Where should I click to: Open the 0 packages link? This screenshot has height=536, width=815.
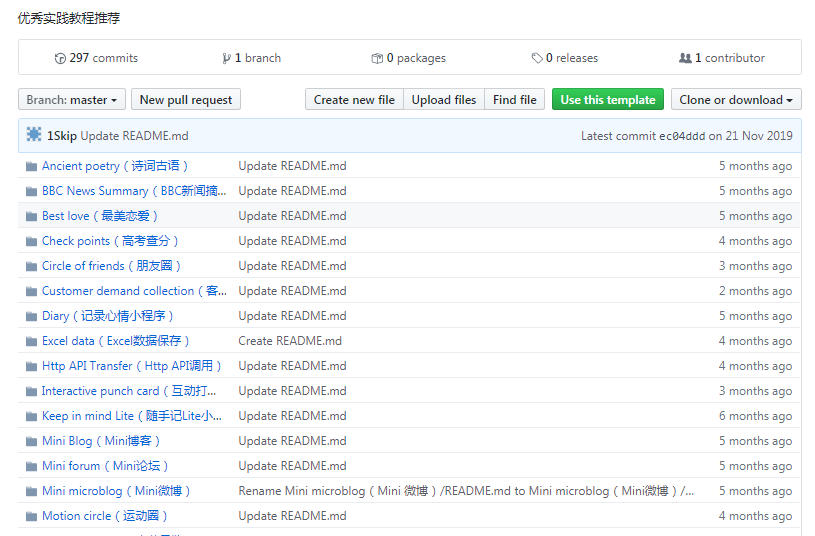(409, 58)
